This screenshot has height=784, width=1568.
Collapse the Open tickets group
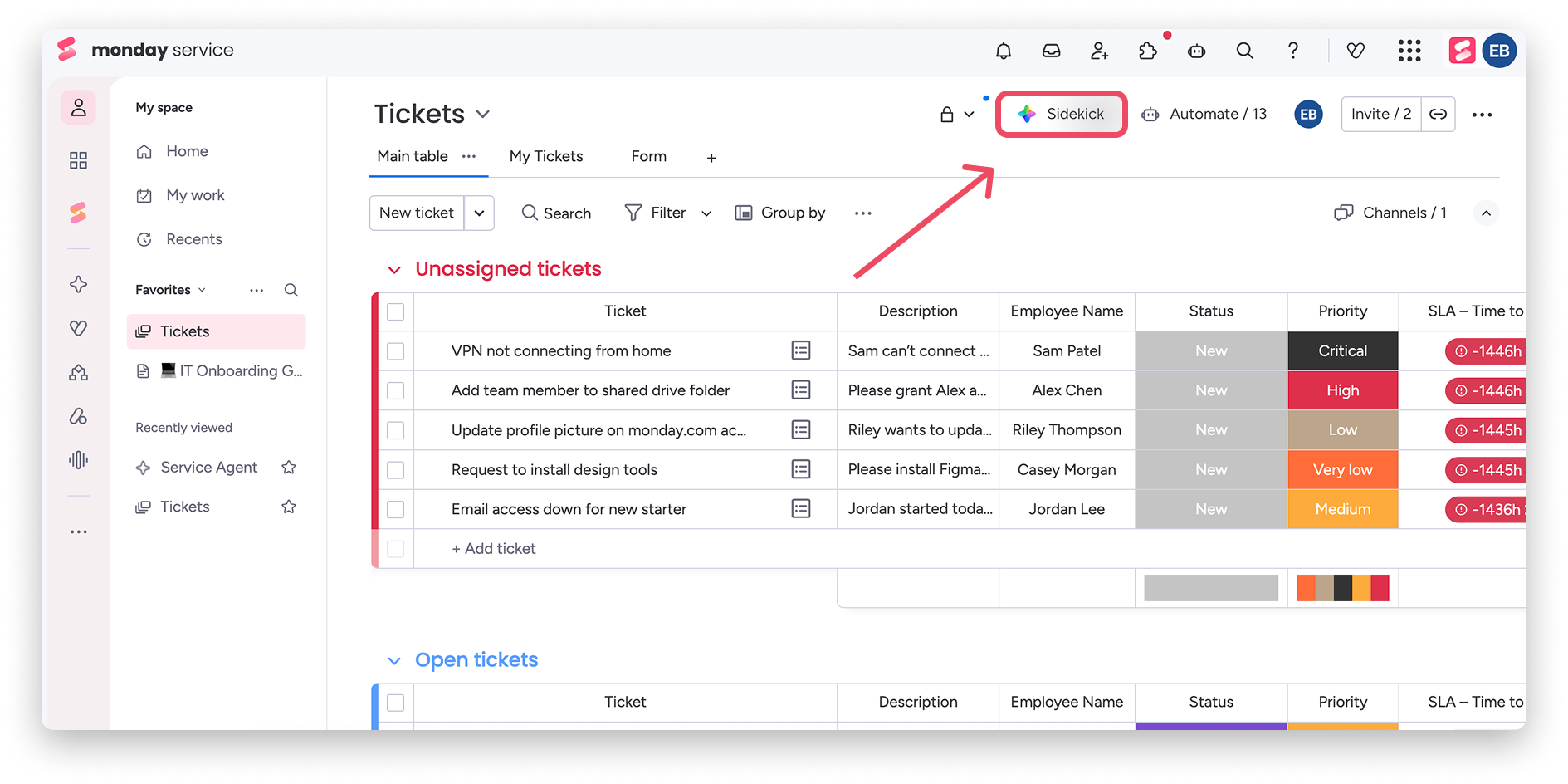pos(394,661)
